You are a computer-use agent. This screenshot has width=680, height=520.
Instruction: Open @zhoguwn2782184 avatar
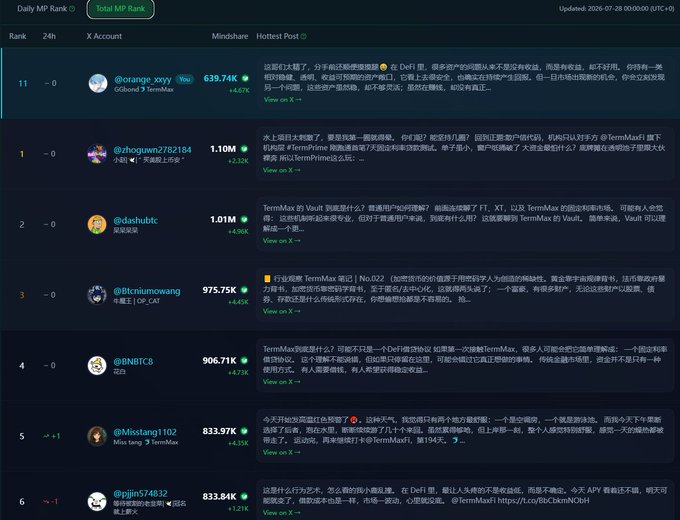[x=97, y=154]
